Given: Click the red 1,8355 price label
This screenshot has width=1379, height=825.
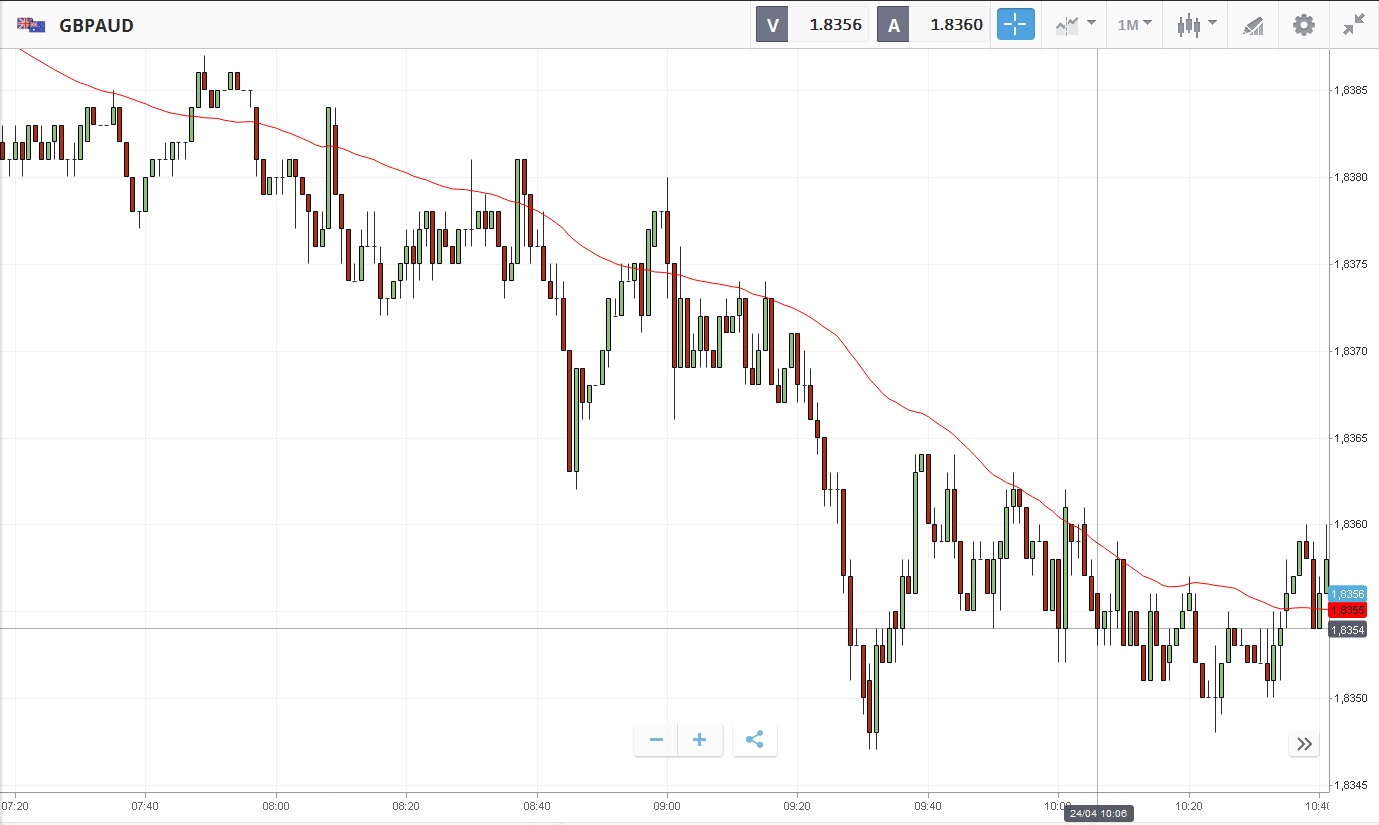Looking at the screenshot, I should (1348, 610).
